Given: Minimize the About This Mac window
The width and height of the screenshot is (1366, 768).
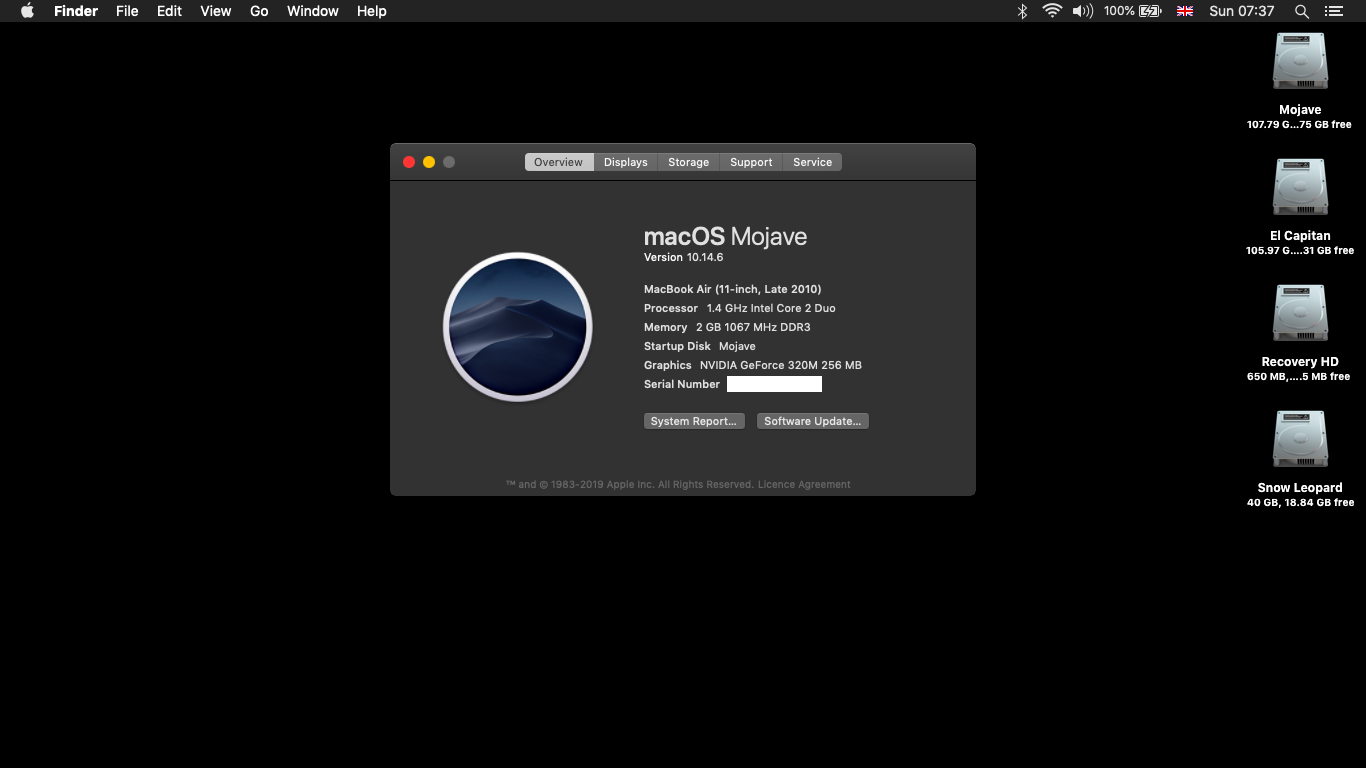Looking at the screenshot, I should click(429, 162).
